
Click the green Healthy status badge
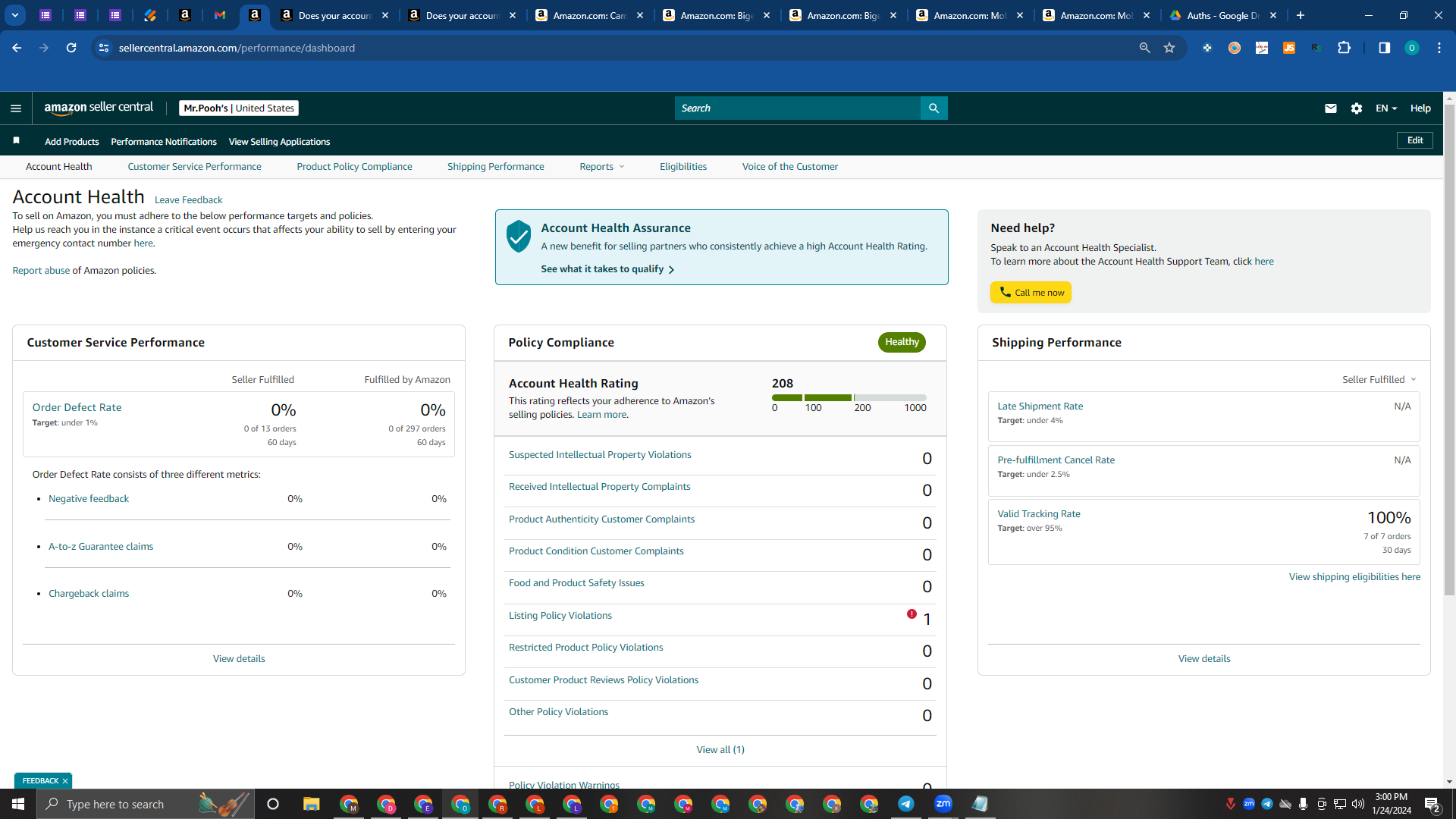click(902, 342)
